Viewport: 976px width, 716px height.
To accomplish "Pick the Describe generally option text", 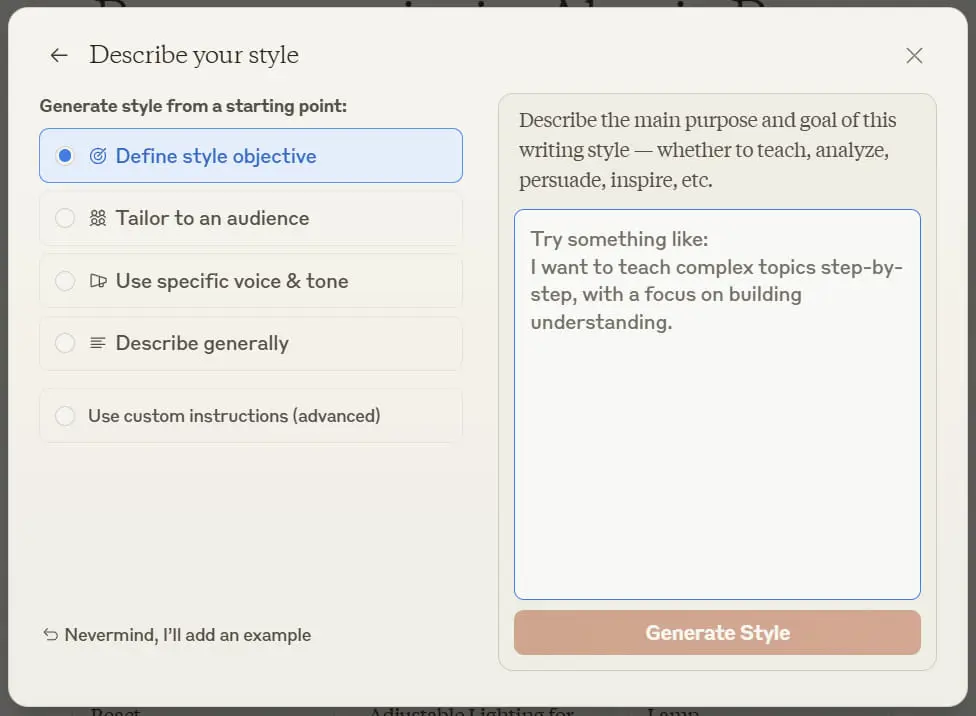I will (x=202, y=344).
